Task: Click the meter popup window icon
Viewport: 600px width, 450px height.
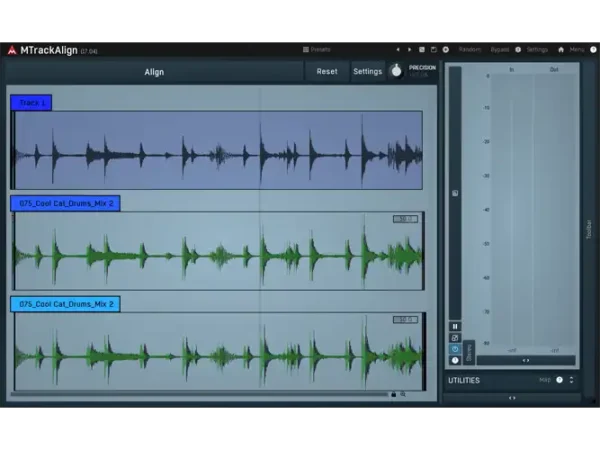Action: [455, 338]
